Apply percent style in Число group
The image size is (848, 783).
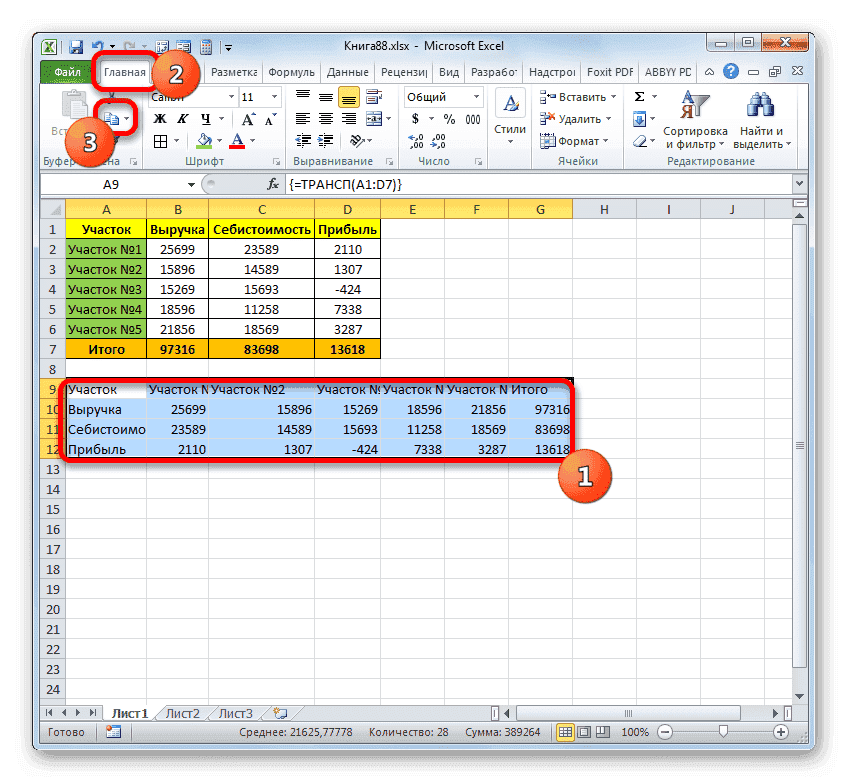click(449, 118)
